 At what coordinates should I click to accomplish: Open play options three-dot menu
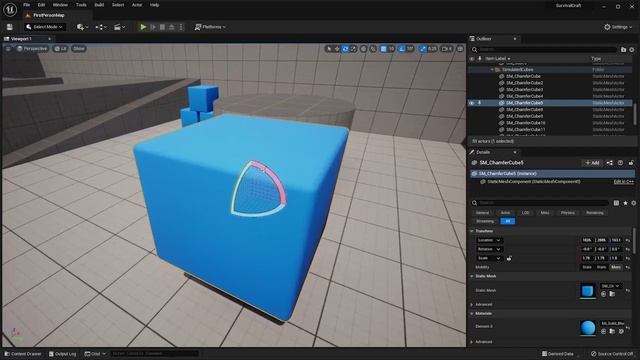(181, 27)
